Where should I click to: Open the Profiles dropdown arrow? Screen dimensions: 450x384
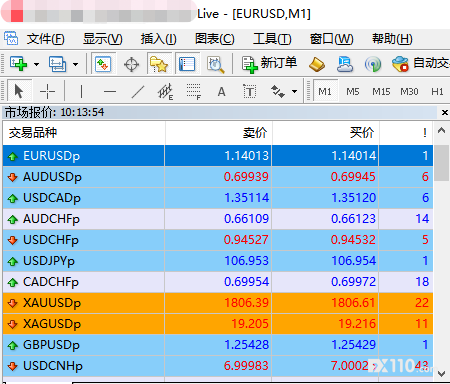[x=76, y=64]
